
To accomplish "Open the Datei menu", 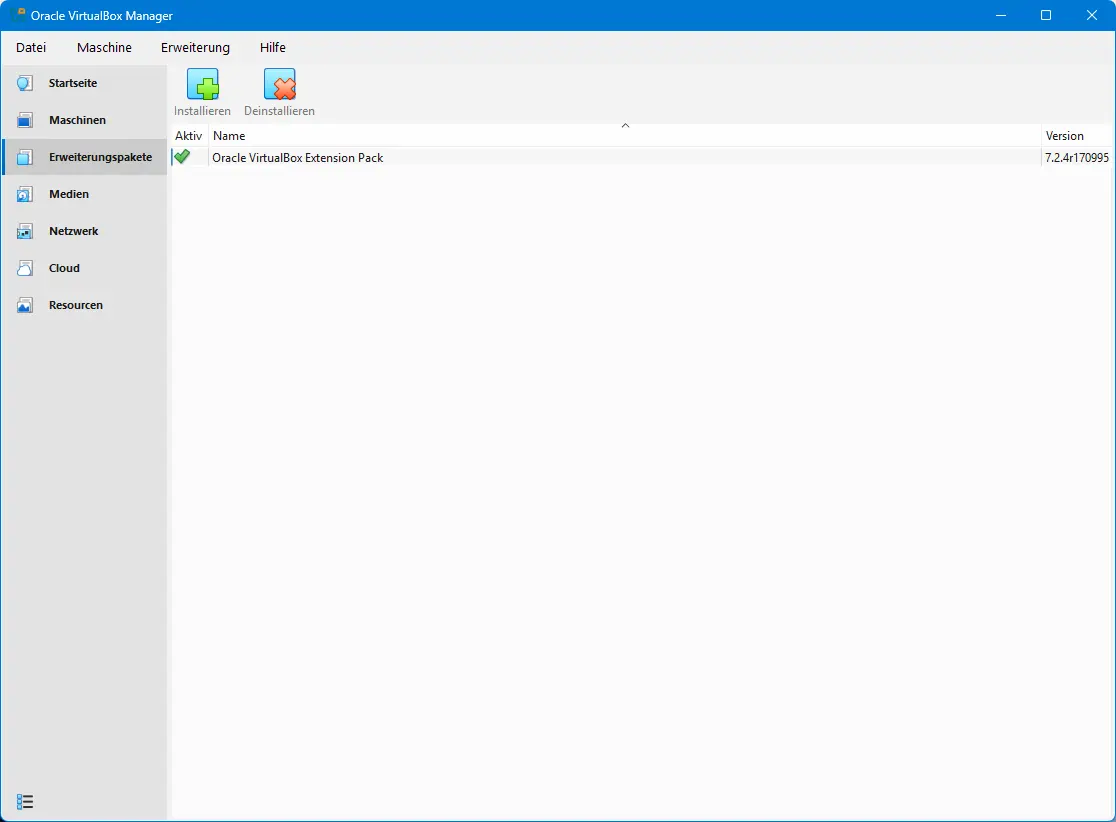I will [31, 47].
